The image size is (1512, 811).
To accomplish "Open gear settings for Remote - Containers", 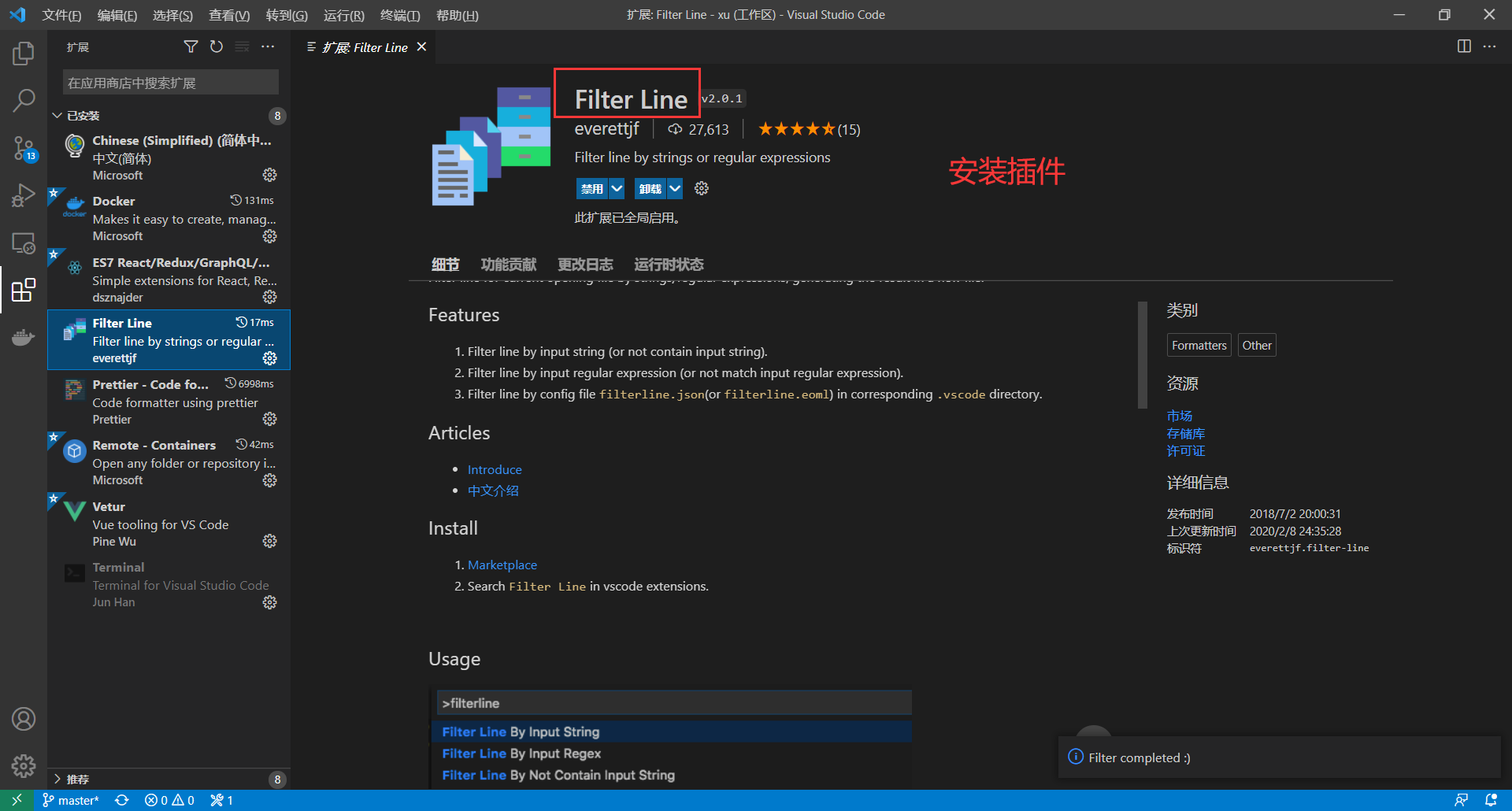I will click(270, 480).
